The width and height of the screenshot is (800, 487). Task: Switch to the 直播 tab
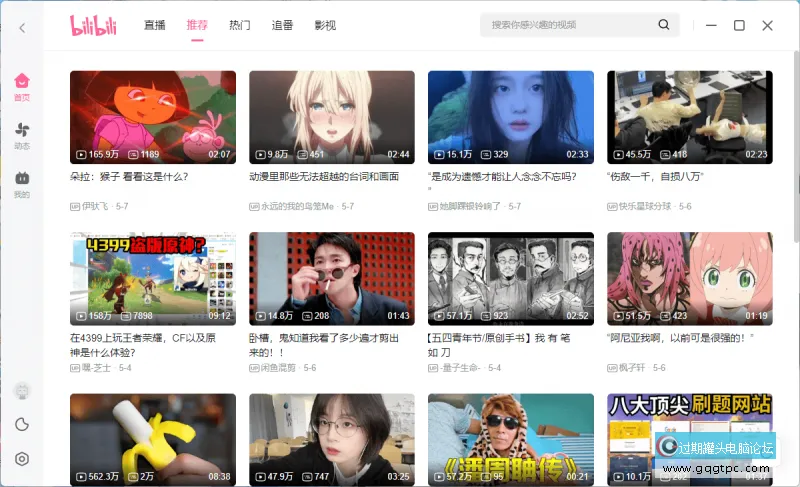point(154,25)
